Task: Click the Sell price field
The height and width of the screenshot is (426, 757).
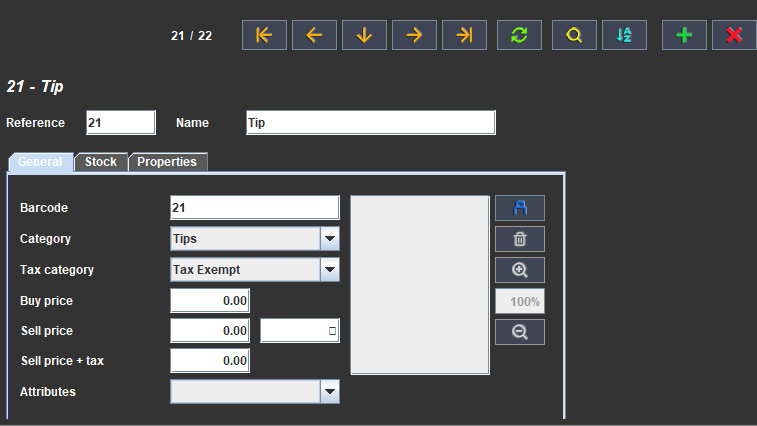Action: [210, 331]
